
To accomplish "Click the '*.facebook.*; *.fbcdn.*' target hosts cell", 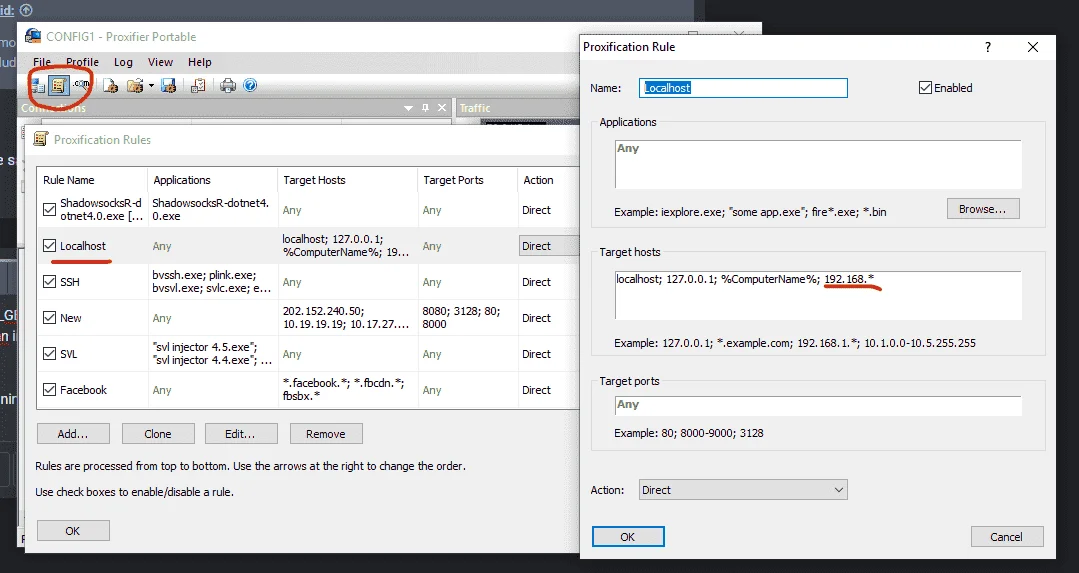I will click(348, 389).
